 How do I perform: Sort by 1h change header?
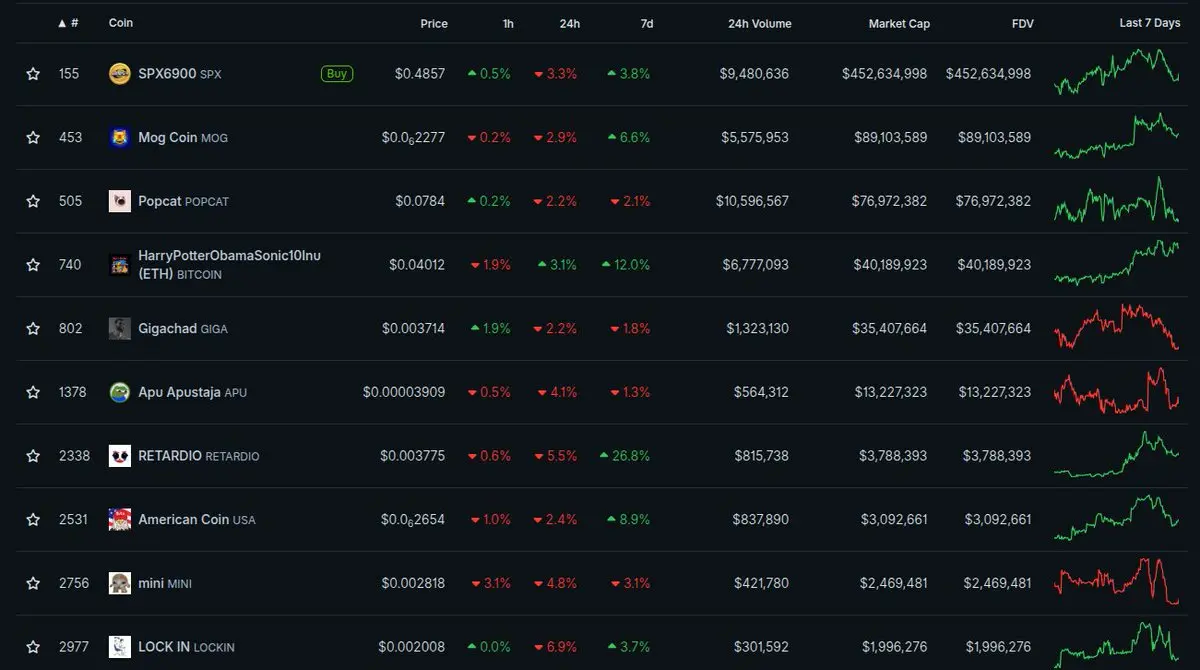[x=508, y=23]
